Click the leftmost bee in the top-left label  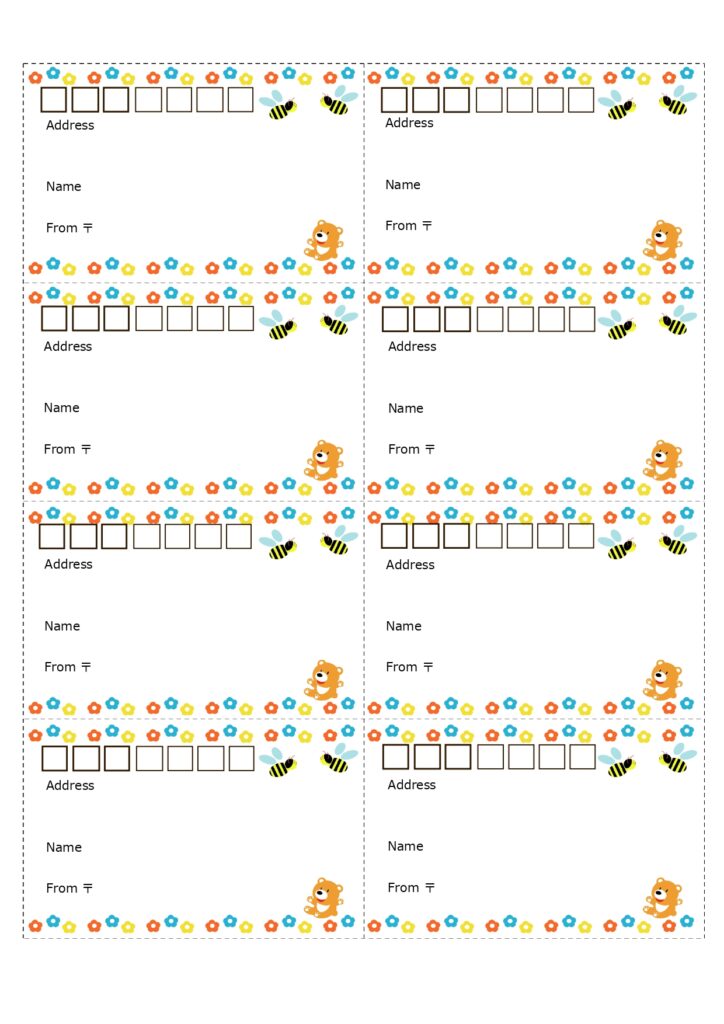click(x=279, y=105)
